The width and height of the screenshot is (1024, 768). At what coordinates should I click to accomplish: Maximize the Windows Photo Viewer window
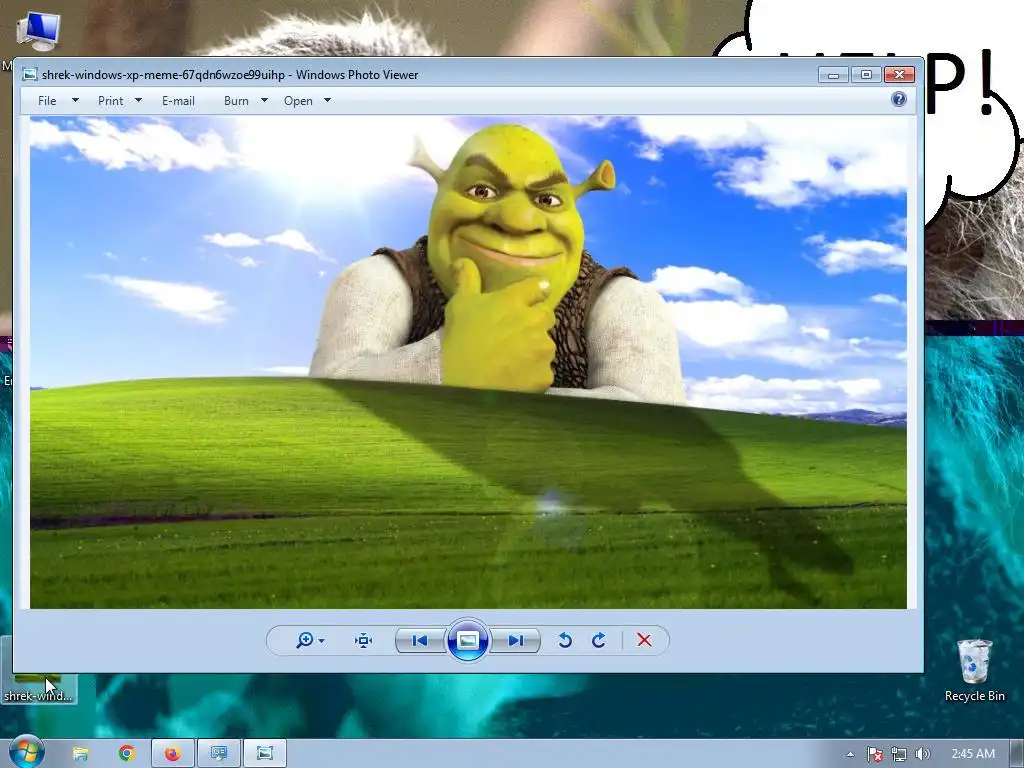click(x=866, y=75)
